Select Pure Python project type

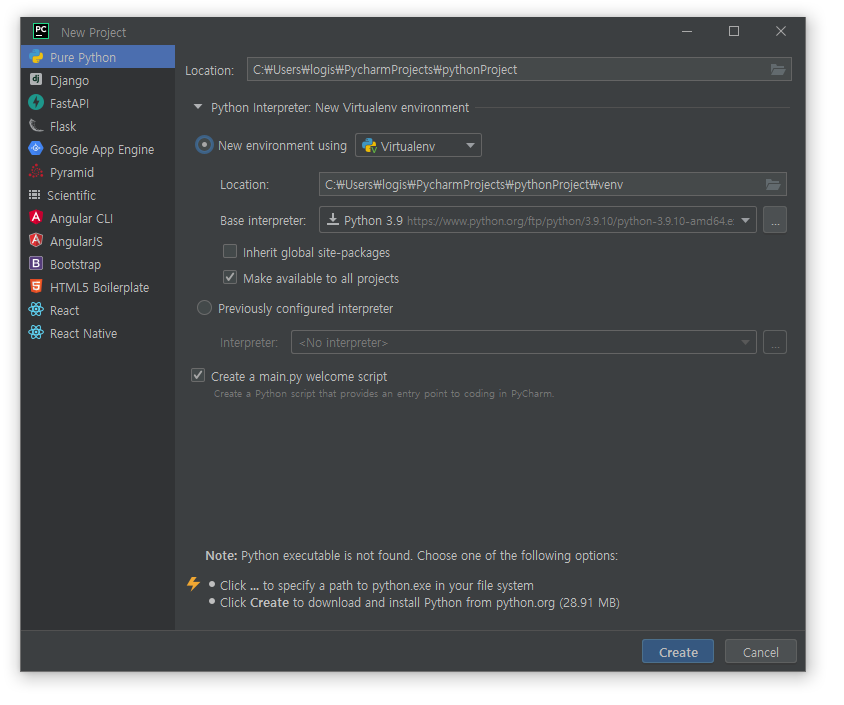98,57
